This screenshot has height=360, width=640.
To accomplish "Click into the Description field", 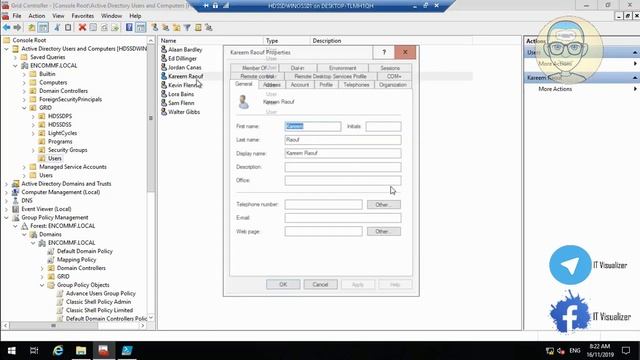I will [x=343, y=167].
